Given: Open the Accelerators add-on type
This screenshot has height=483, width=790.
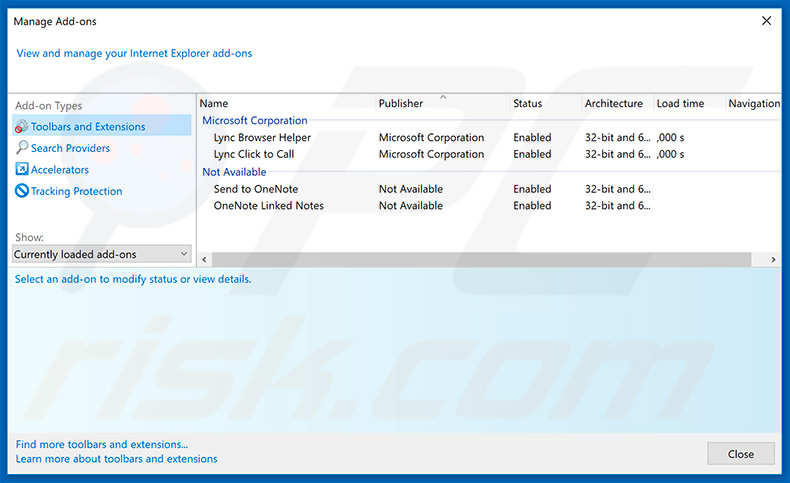Looking at the screenshot, I should tap(59, 170).
